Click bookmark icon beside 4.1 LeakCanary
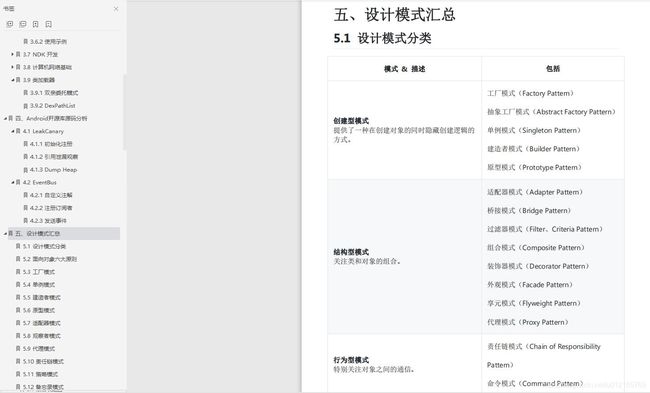The width and height of the screenshot is (650, 393). pos(18,131)
